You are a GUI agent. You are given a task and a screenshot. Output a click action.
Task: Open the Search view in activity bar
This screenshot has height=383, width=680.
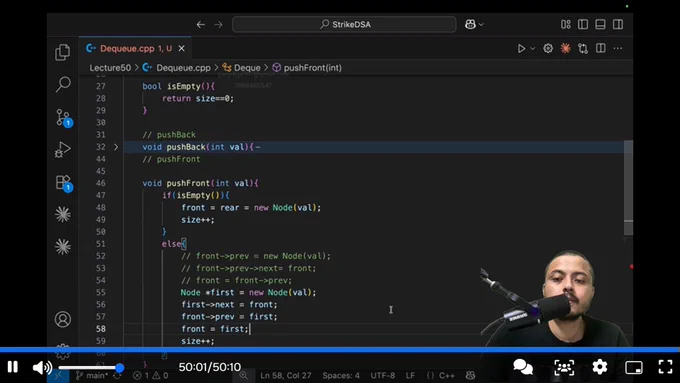click(63, 84)
